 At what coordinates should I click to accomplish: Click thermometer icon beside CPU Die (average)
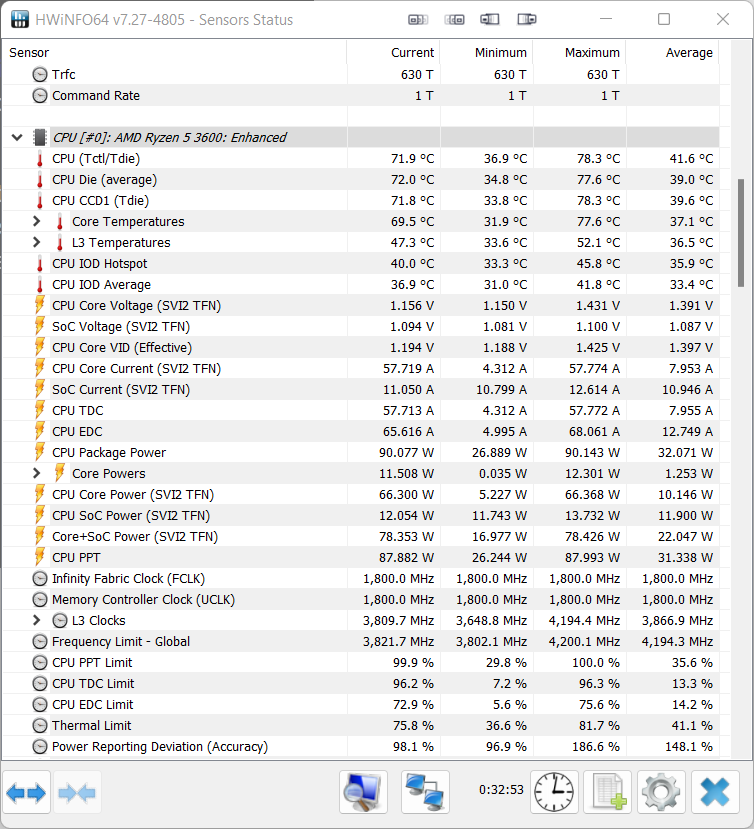(40, 180)
